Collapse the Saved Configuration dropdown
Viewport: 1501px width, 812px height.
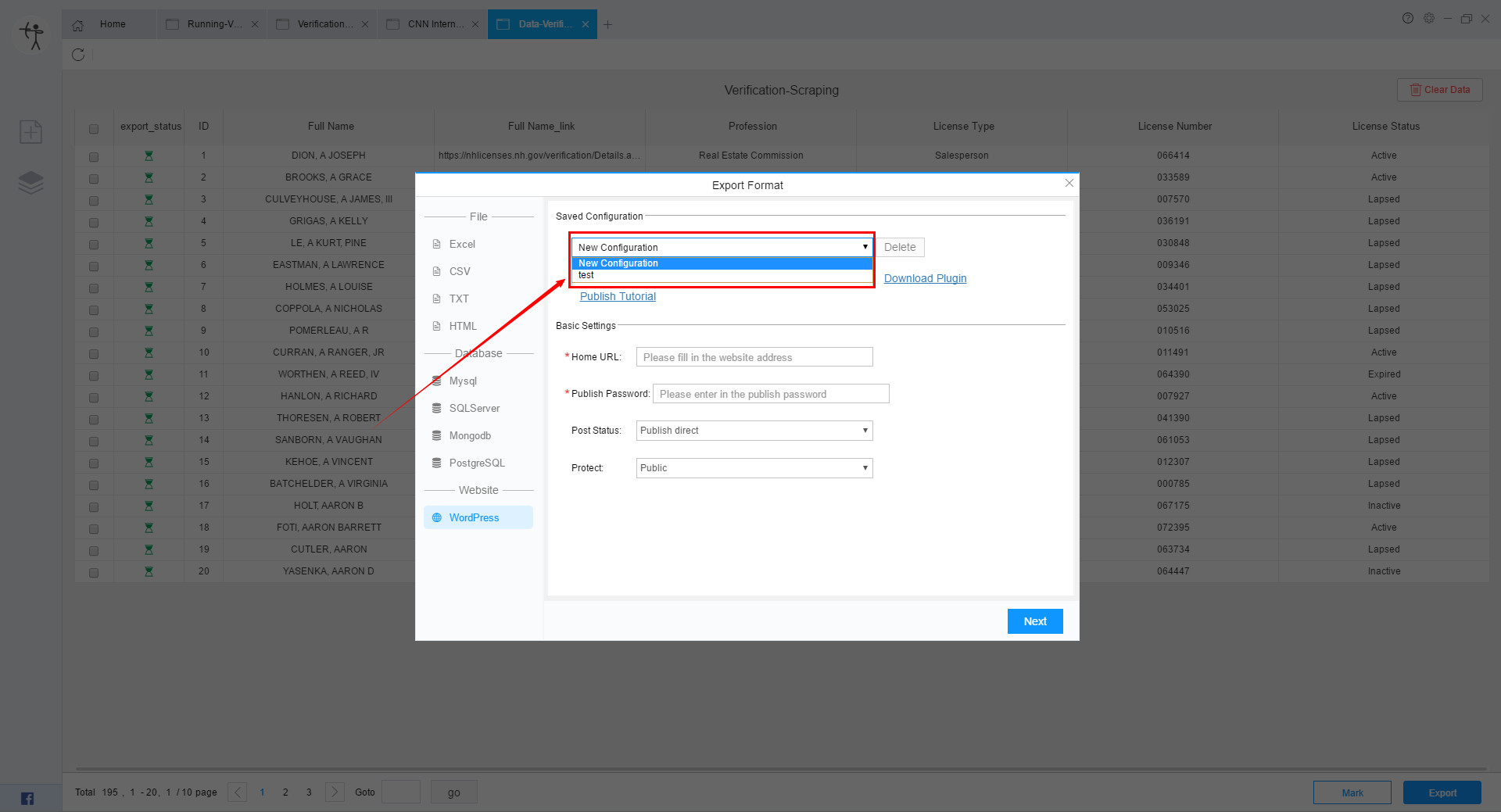[x=722, y=247]
